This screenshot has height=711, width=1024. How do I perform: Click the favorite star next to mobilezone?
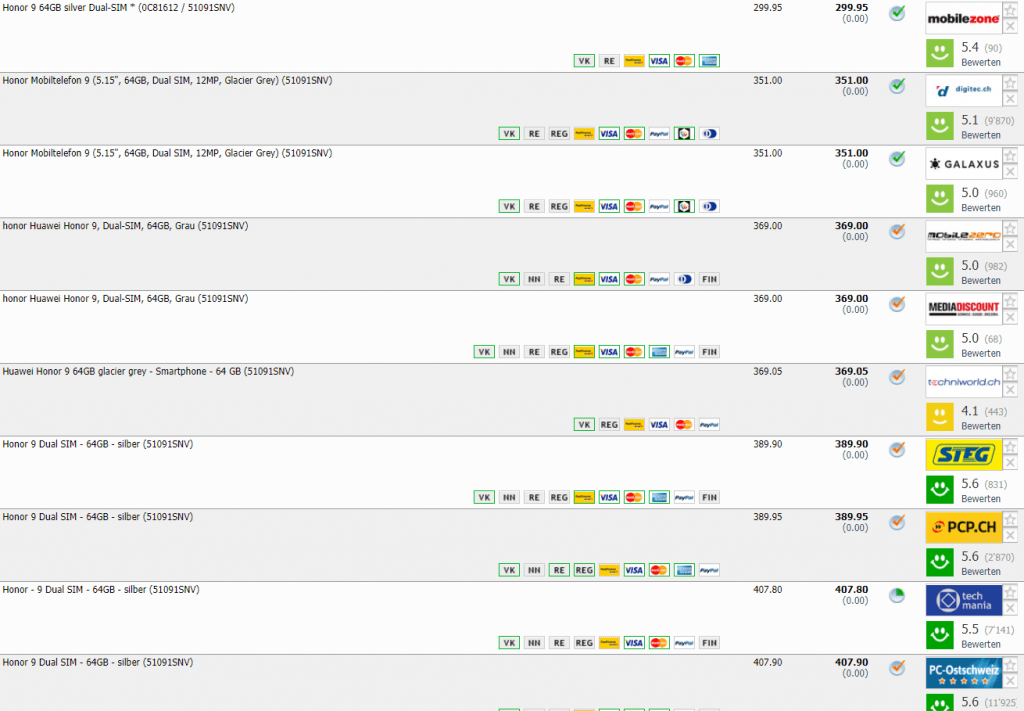pyautogui.click(x=1010, y=10)
